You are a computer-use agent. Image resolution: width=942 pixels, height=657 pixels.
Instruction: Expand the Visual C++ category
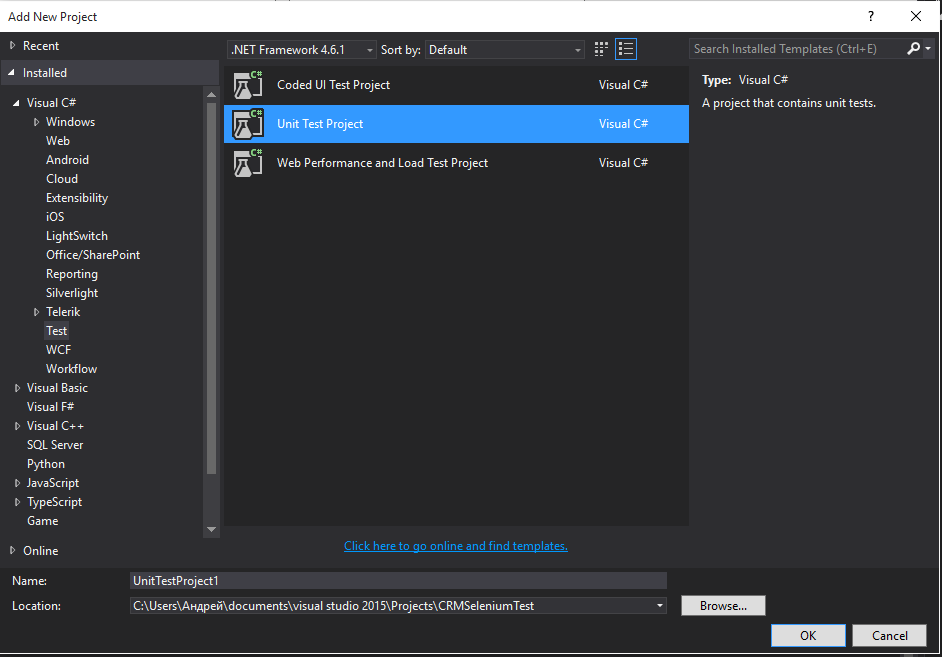click(17, 425)
